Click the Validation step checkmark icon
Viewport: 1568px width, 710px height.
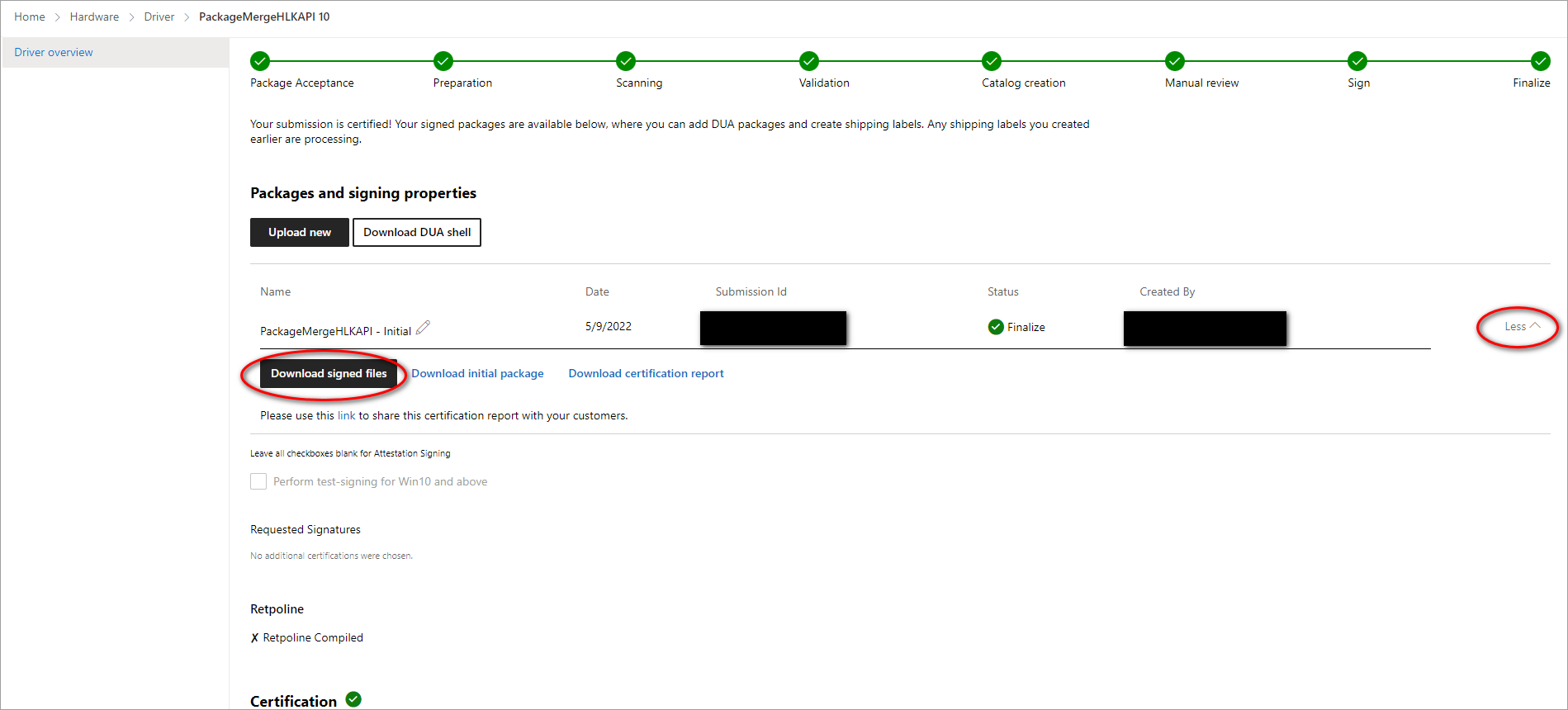coord(809,61)
